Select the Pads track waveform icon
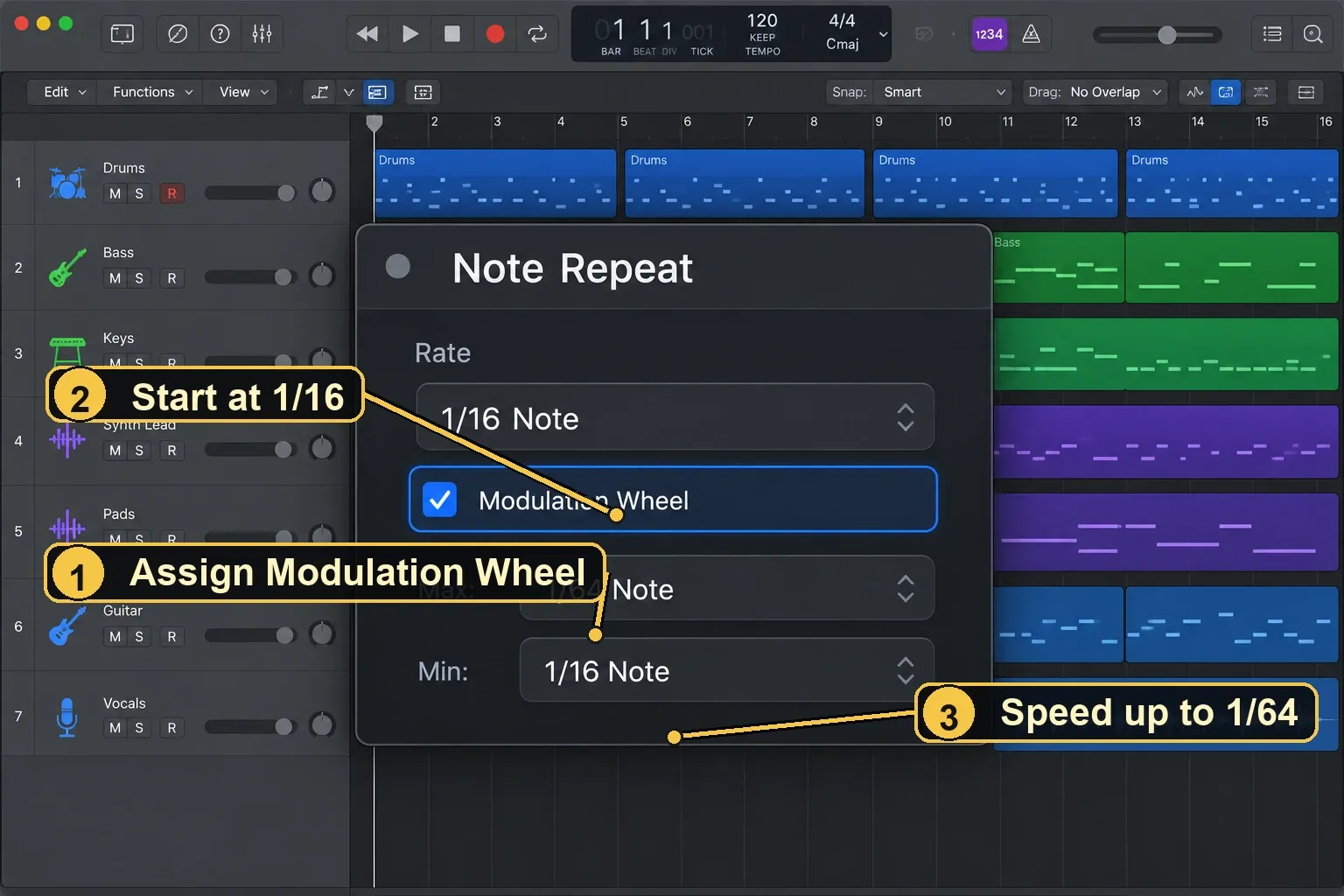The width and height of the screenshot is (1344, 896). 67,528
